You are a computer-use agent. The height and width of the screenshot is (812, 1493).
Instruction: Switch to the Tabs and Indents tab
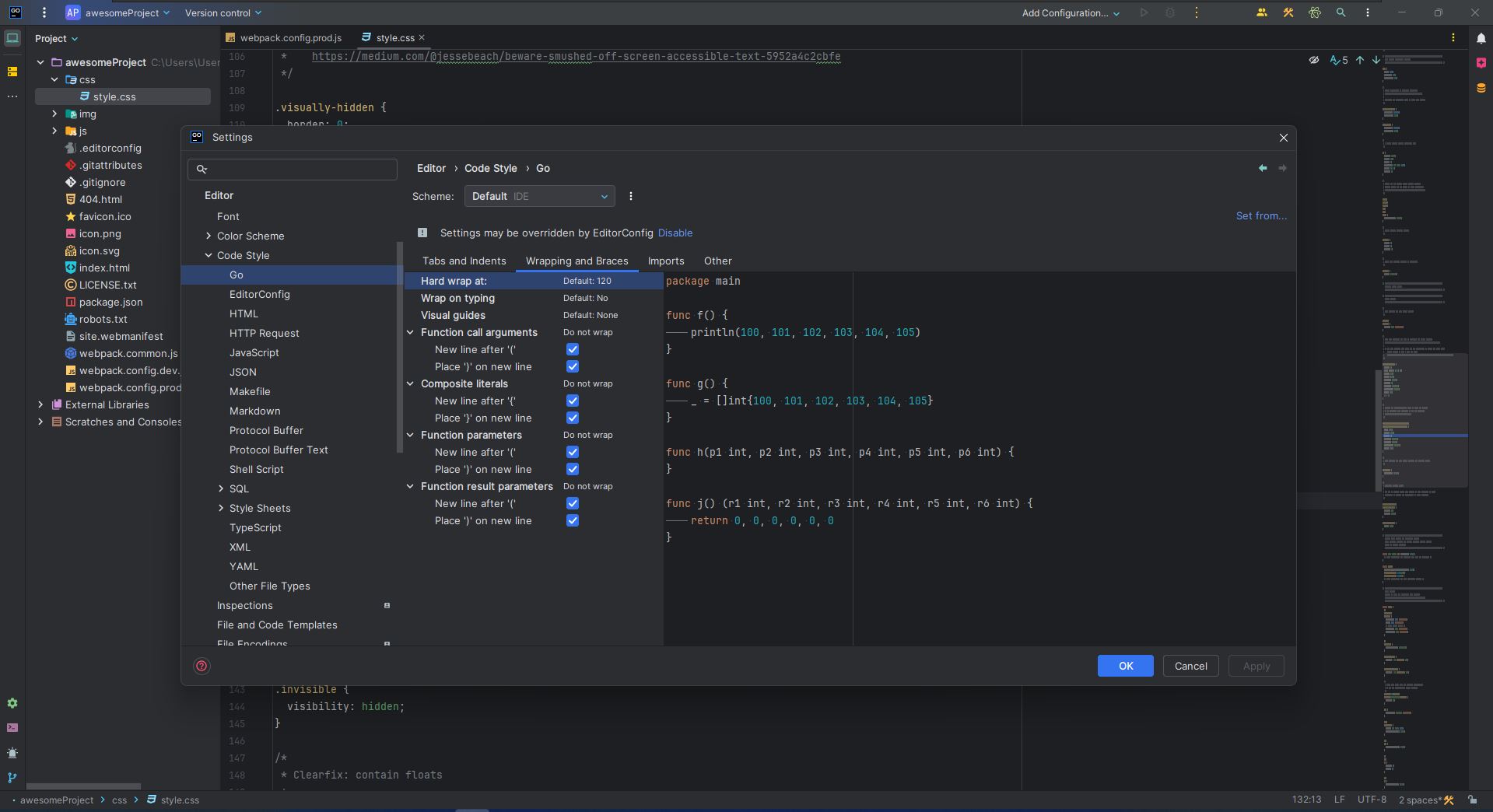[464, 261]
